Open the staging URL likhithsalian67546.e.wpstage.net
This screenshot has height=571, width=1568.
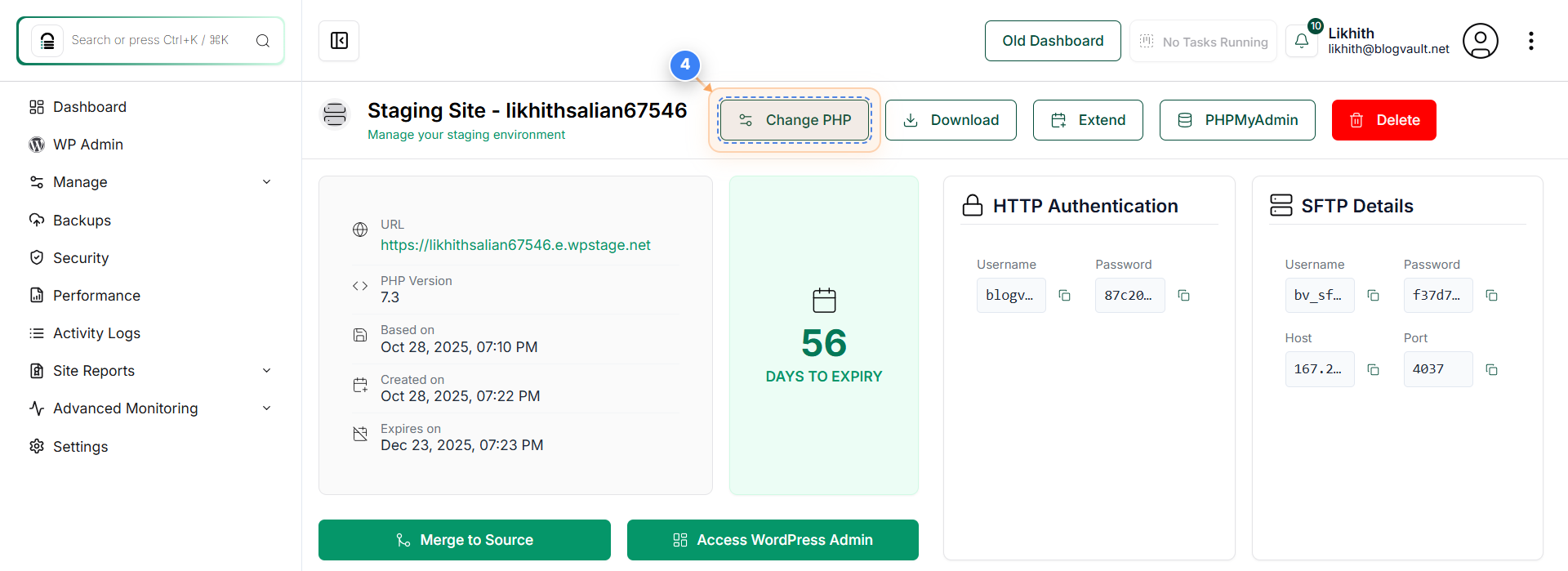coord(515,245)
